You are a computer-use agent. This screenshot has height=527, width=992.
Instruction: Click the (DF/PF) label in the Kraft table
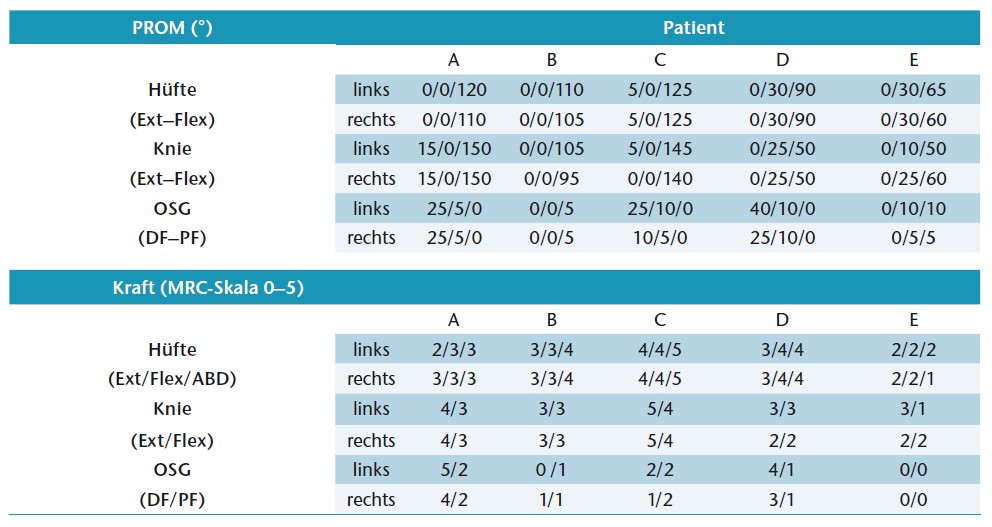pyautogui.click(x=172, y=499)
